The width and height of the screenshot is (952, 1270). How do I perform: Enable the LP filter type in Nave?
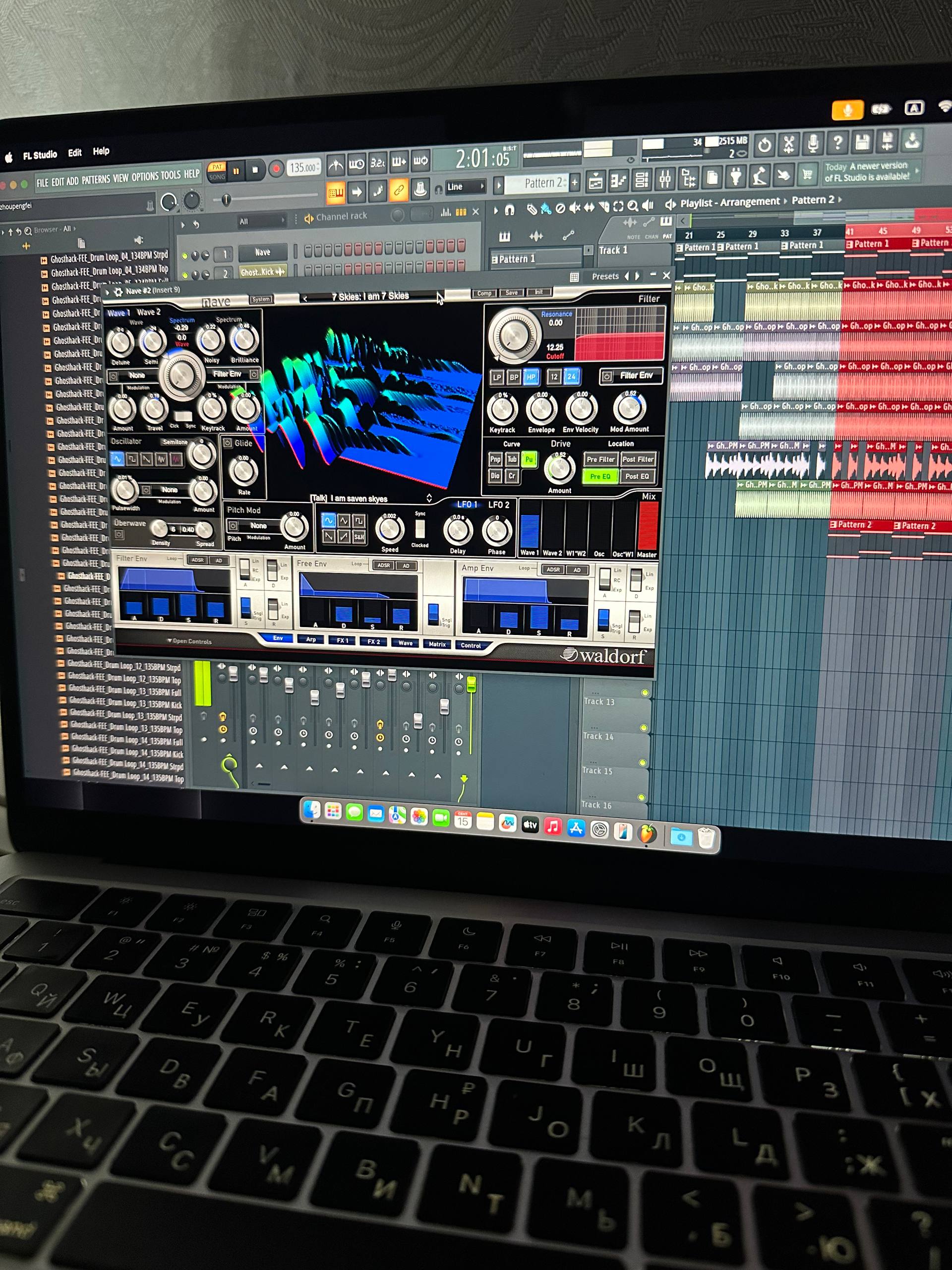[x=497, y=377]
